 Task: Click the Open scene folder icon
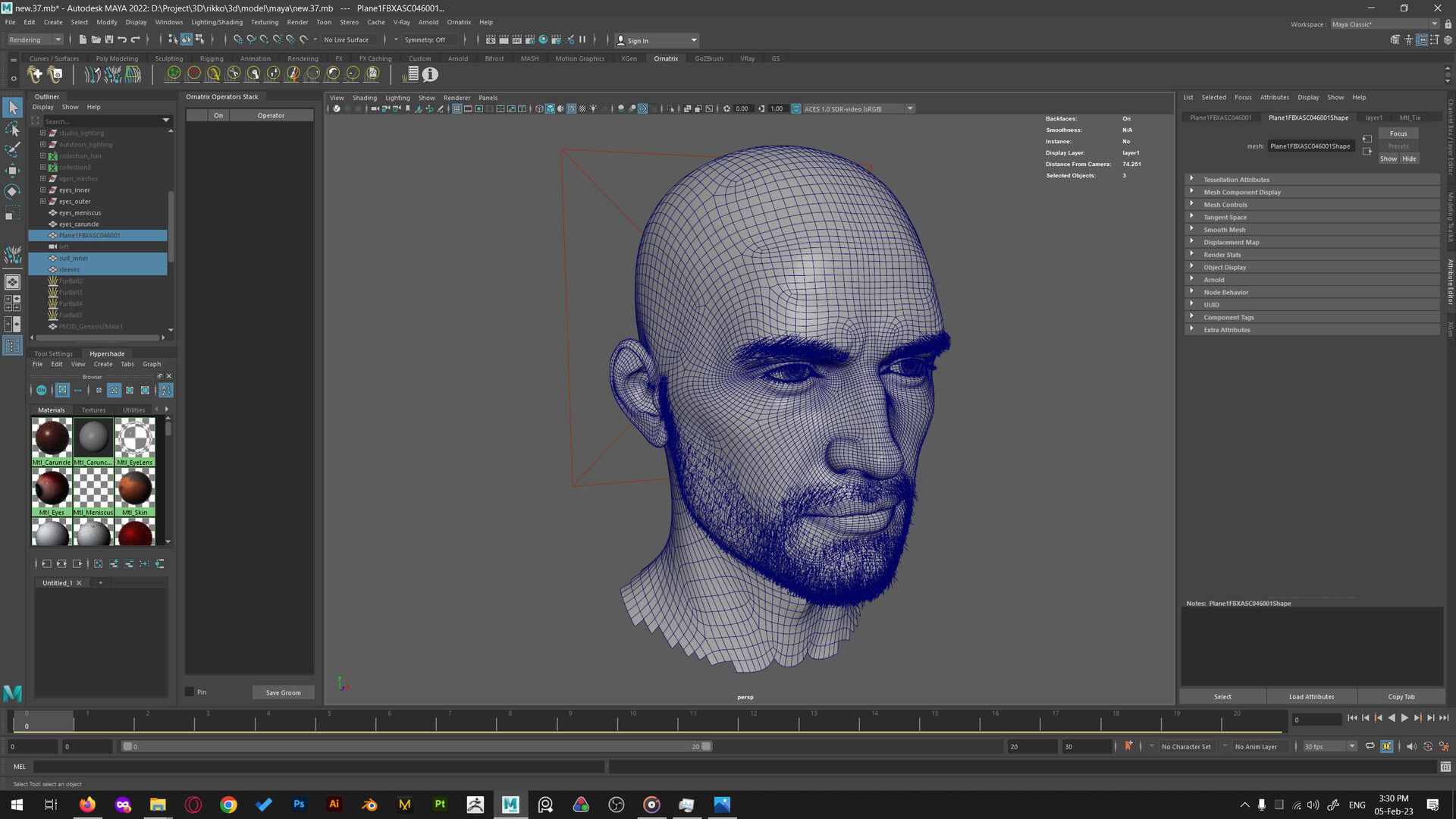point(96,39)
